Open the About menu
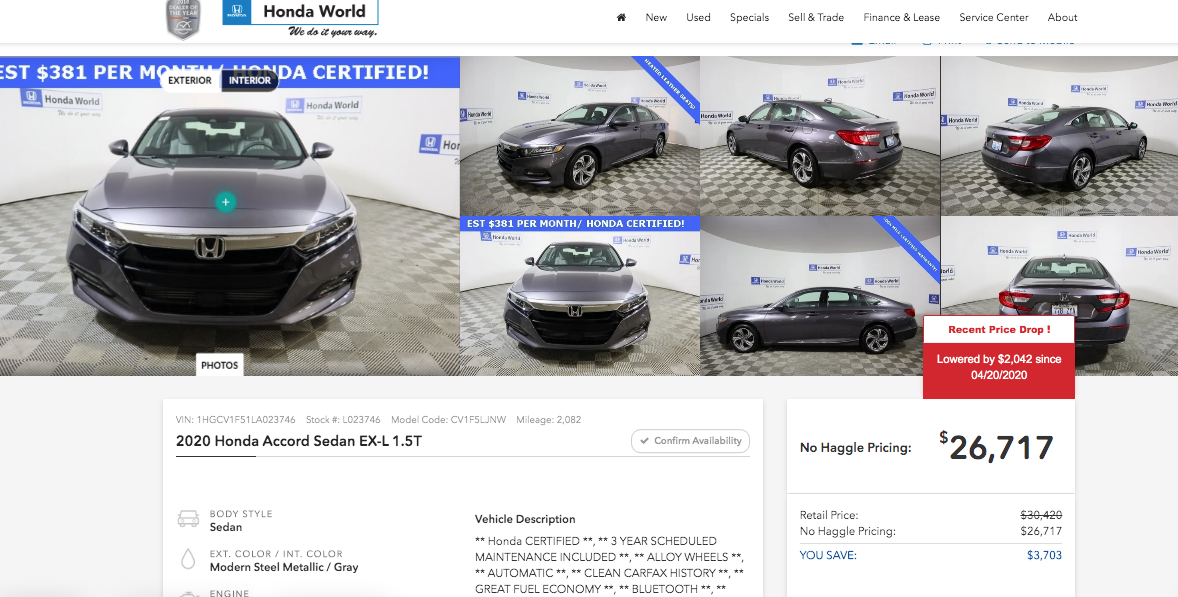 coord(1062,17)
